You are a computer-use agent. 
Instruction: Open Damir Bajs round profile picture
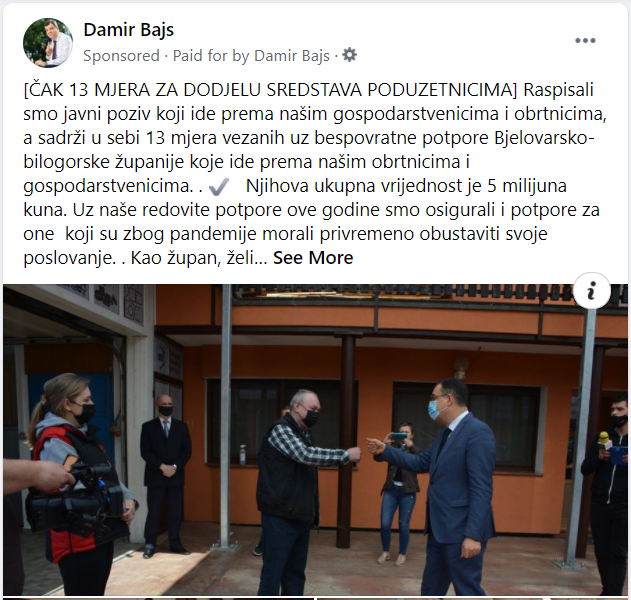pyautogui.click(x=48, y=43)
